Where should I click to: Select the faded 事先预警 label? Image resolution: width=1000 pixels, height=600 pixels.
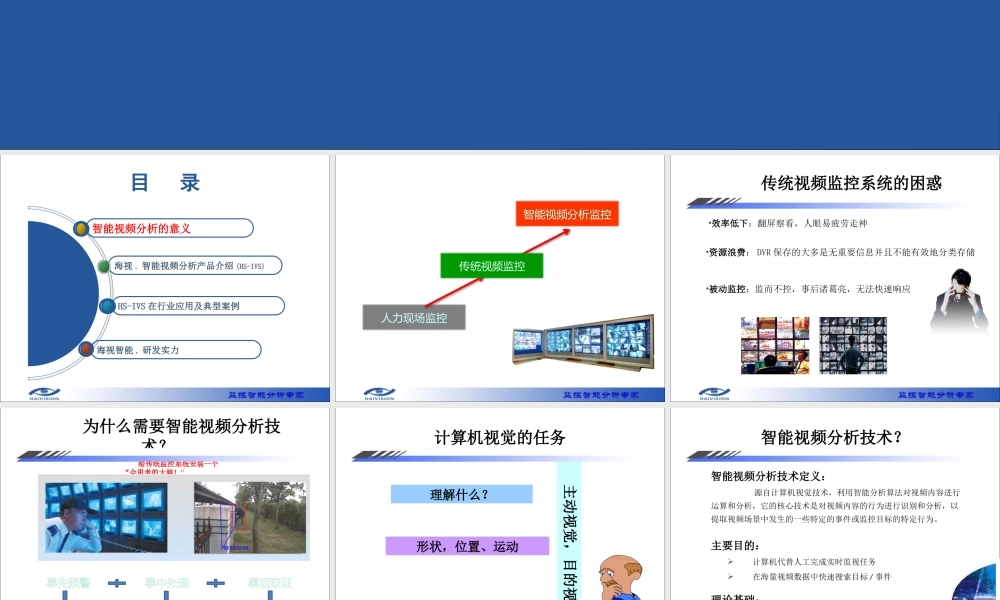pyautogui.click(x=68, y=583)
